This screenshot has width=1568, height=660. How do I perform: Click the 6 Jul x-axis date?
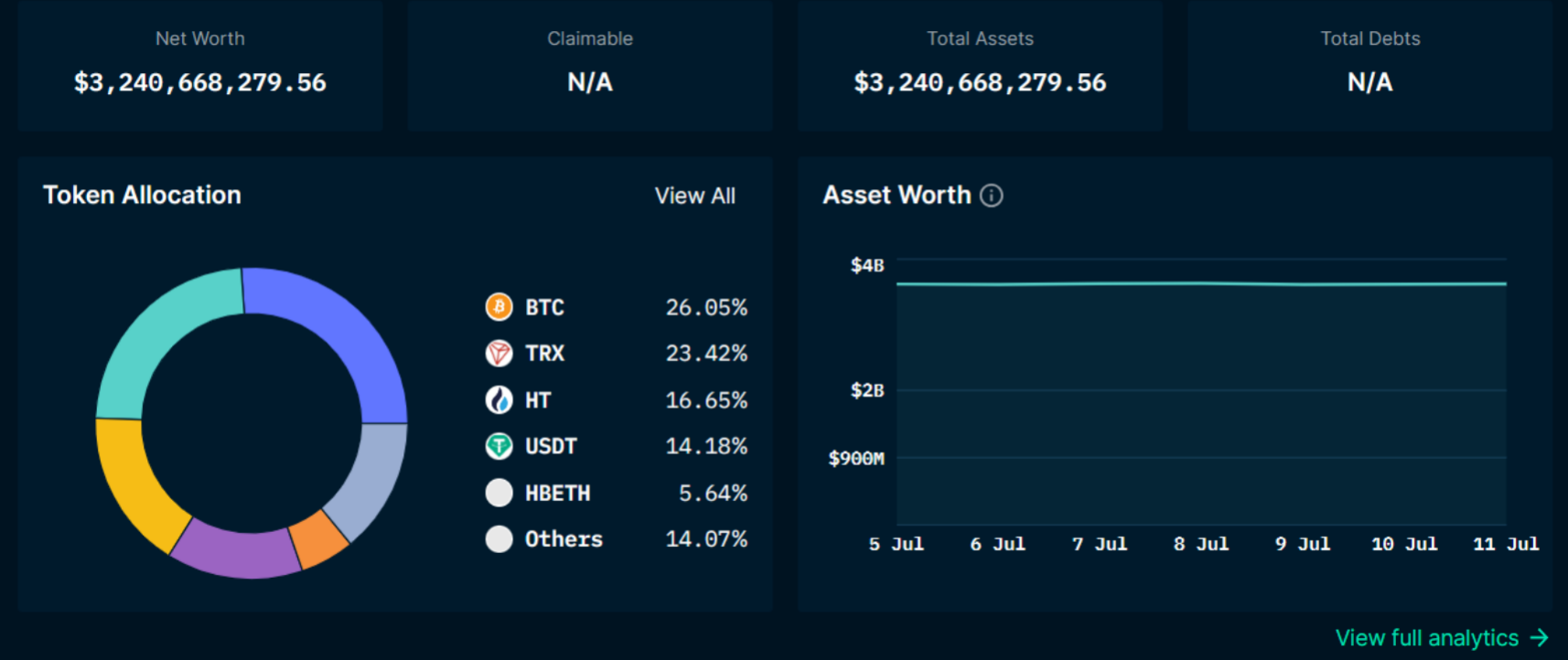tap(998, 544)
